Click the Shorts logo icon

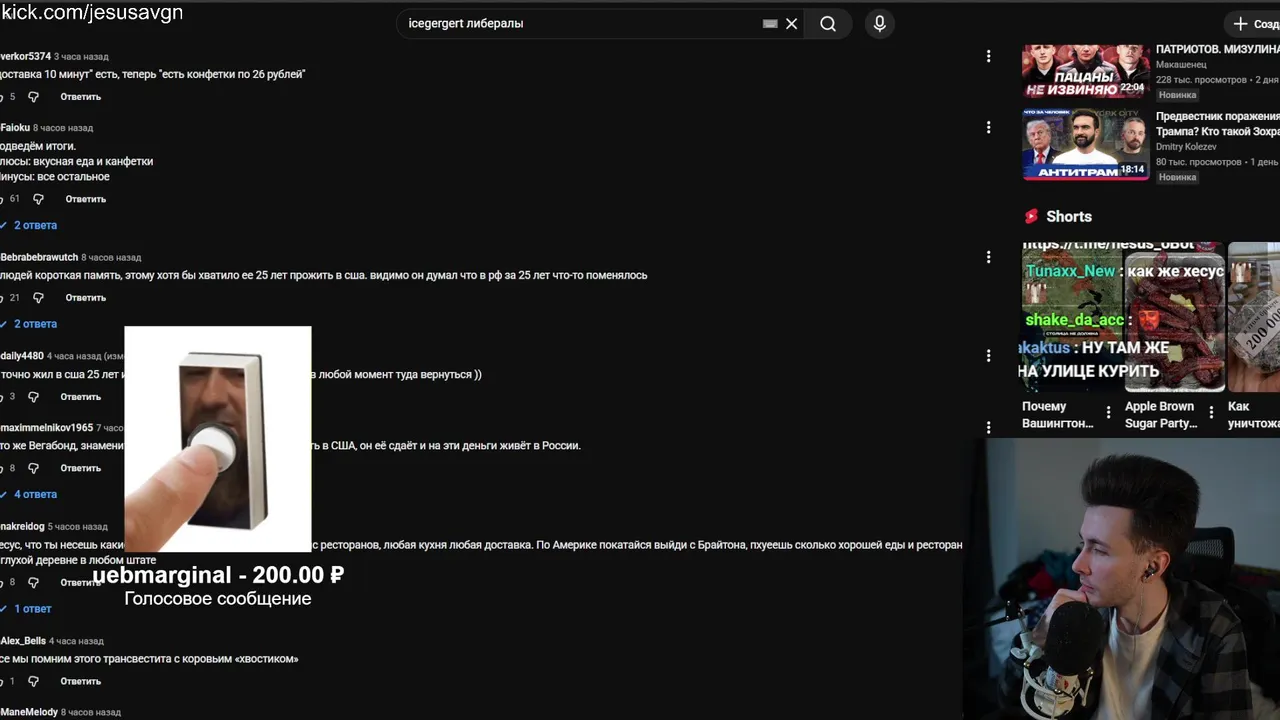[x=1031, y=216]
